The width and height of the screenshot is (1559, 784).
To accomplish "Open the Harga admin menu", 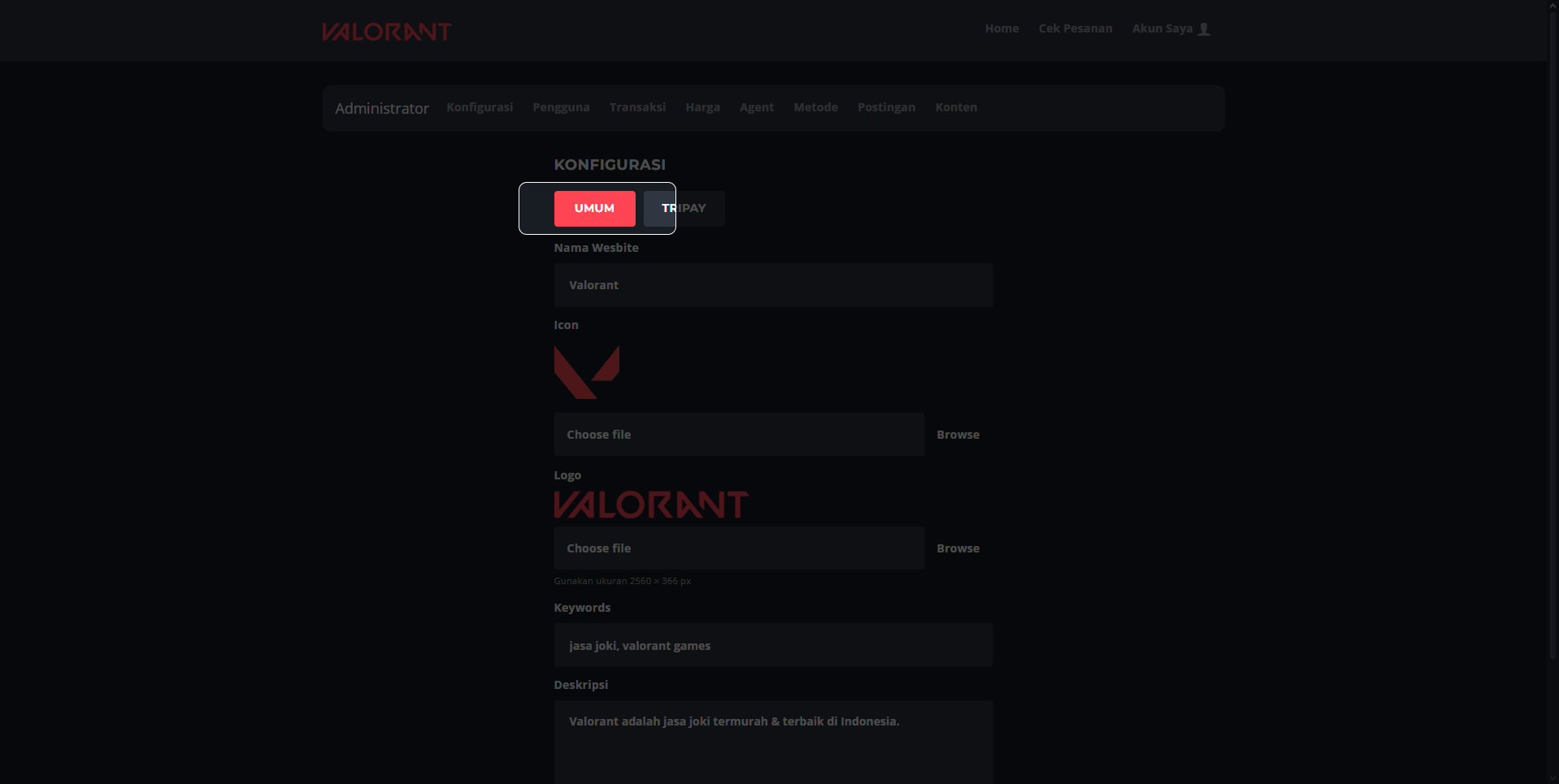I will pyautogui.click(x=702, y=107).
